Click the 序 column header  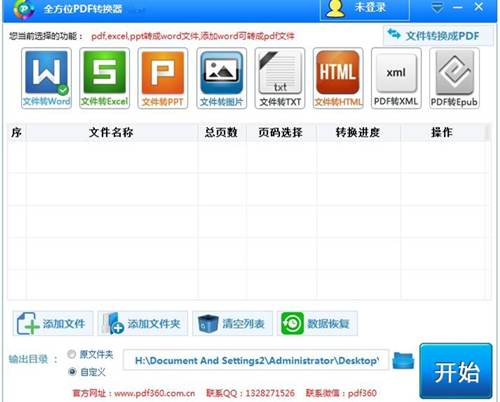click(x=17, y=132)
